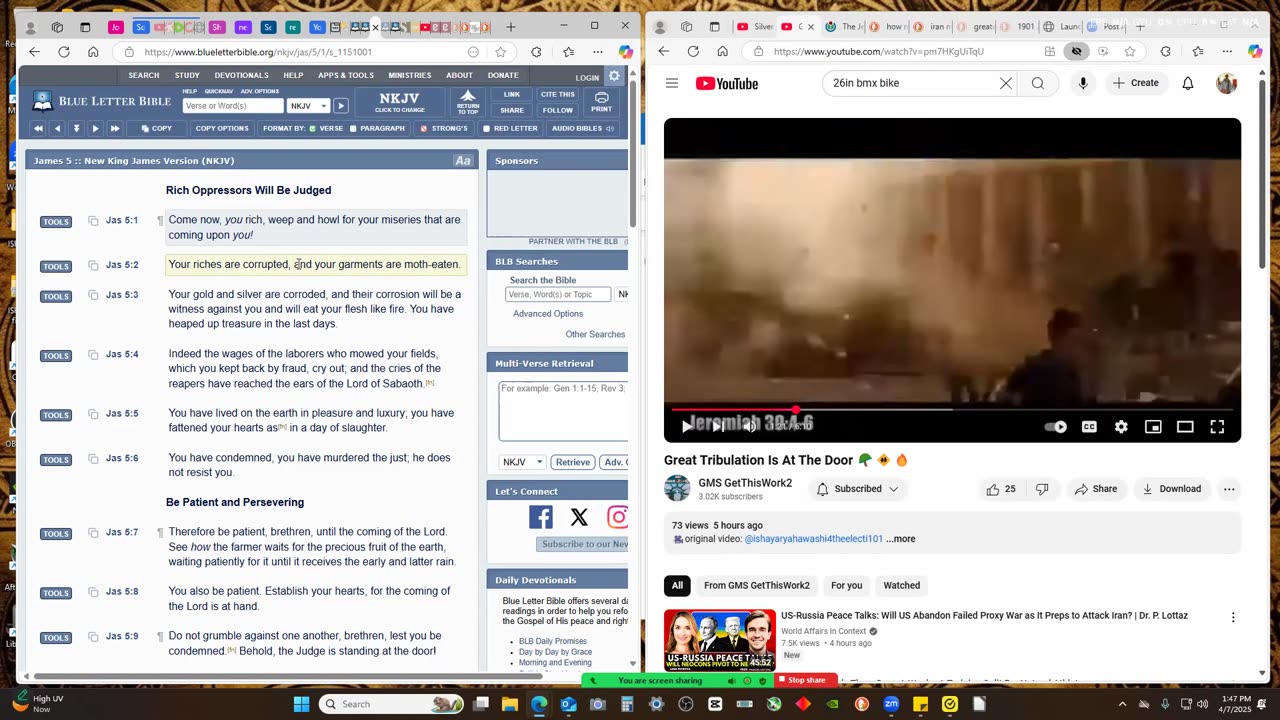Open Blue Letter Bible X (Twitter) icon
This screenshot has width=1280, height=720.
[x=579, y=517]
